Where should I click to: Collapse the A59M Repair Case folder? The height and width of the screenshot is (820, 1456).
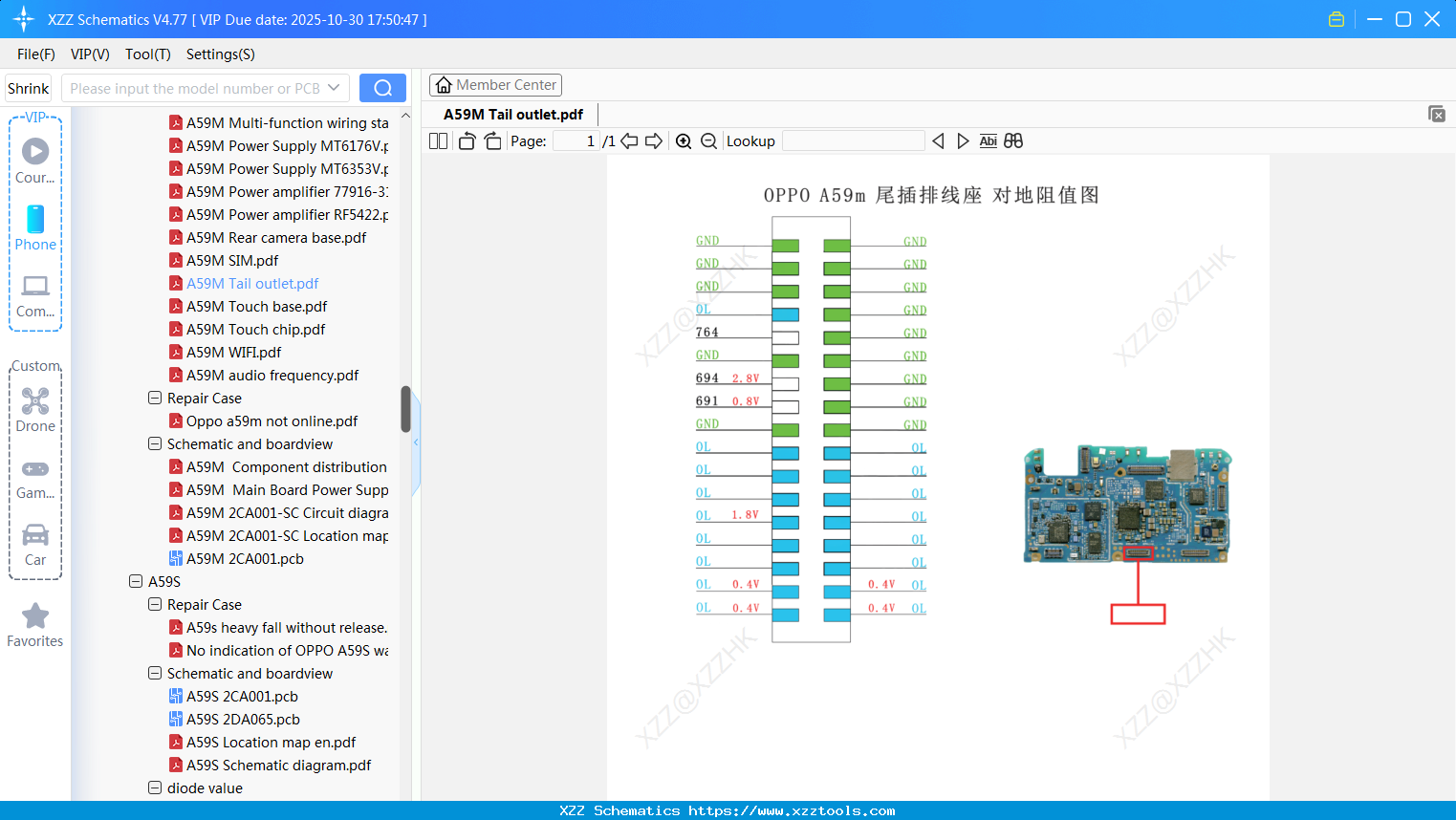coord(155,399)
